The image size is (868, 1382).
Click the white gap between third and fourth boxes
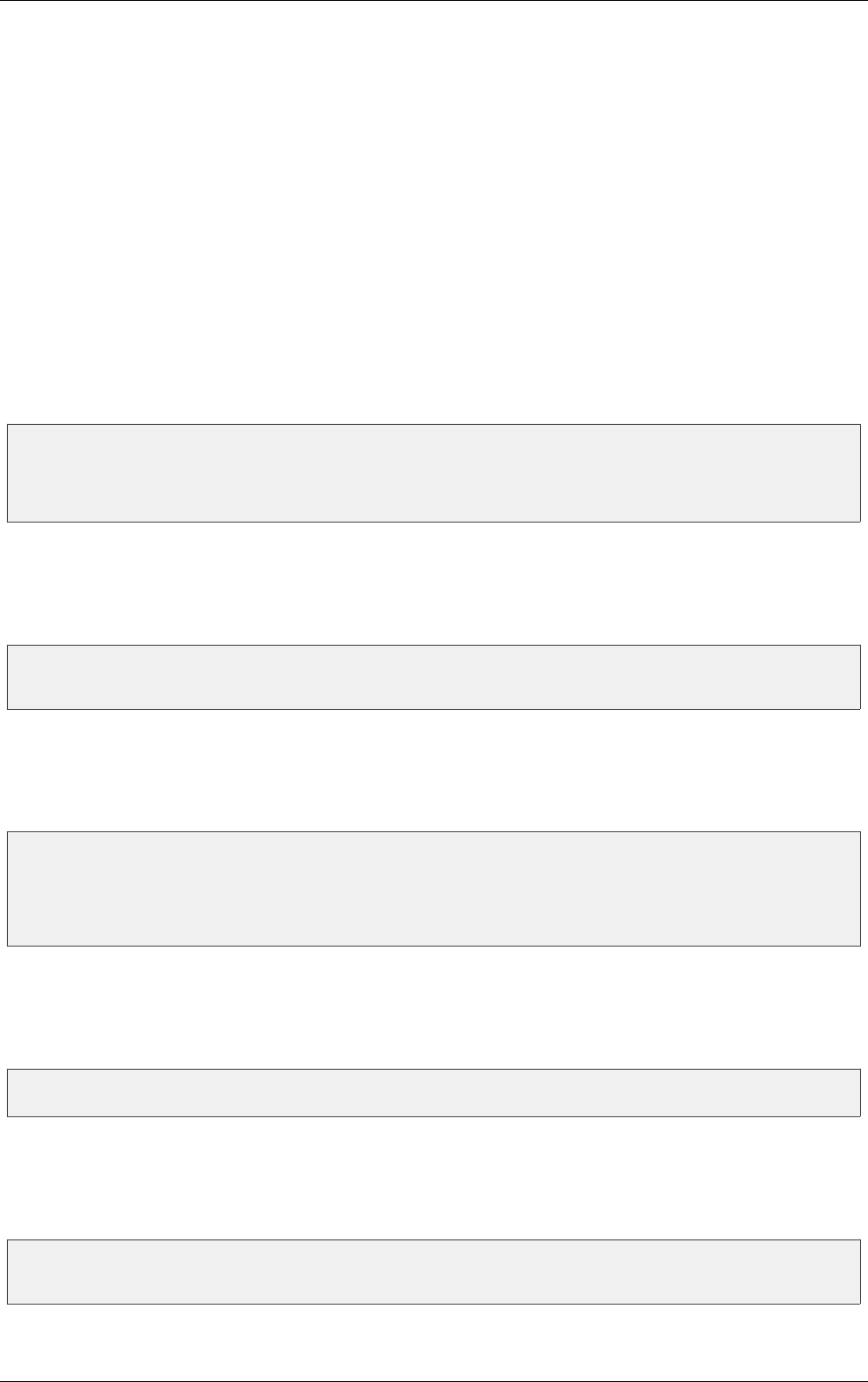click(434, 1007)
